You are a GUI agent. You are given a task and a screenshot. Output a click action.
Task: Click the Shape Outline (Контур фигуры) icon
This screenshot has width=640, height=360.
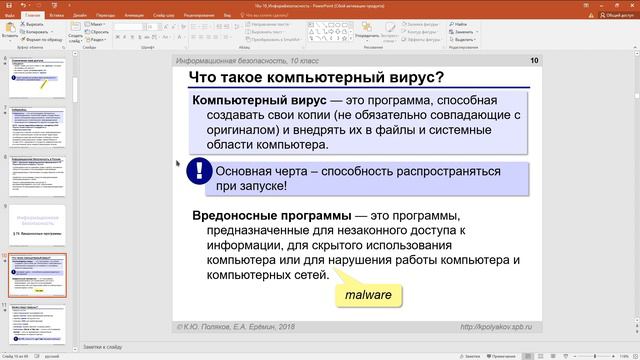[404, 32]
